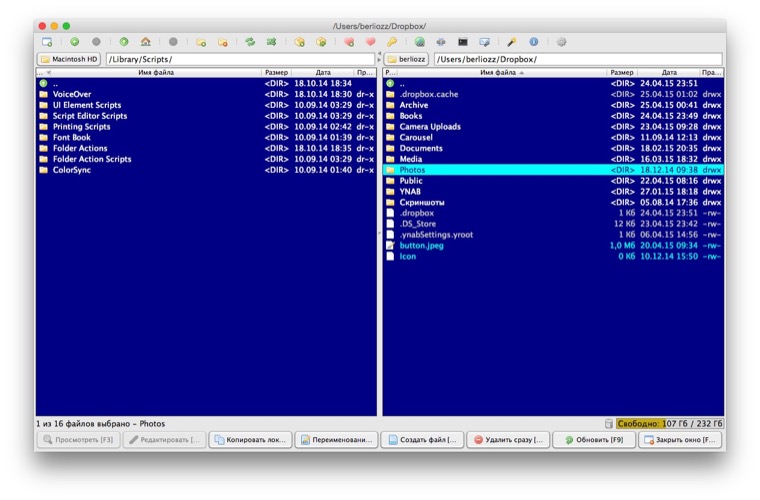The height and width of the screenshot is (500, 760).
Task: Open berliozz drive selector
Action: pyautogui.click(x=406, y=59)
